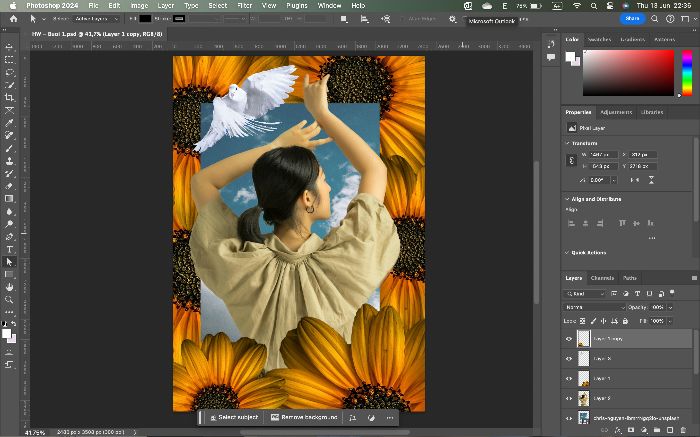The width and height of the screenshot is (700, 437).
Task: Switch to the Swatches tab
Action: pyautogui.click(x=599, y=39)
